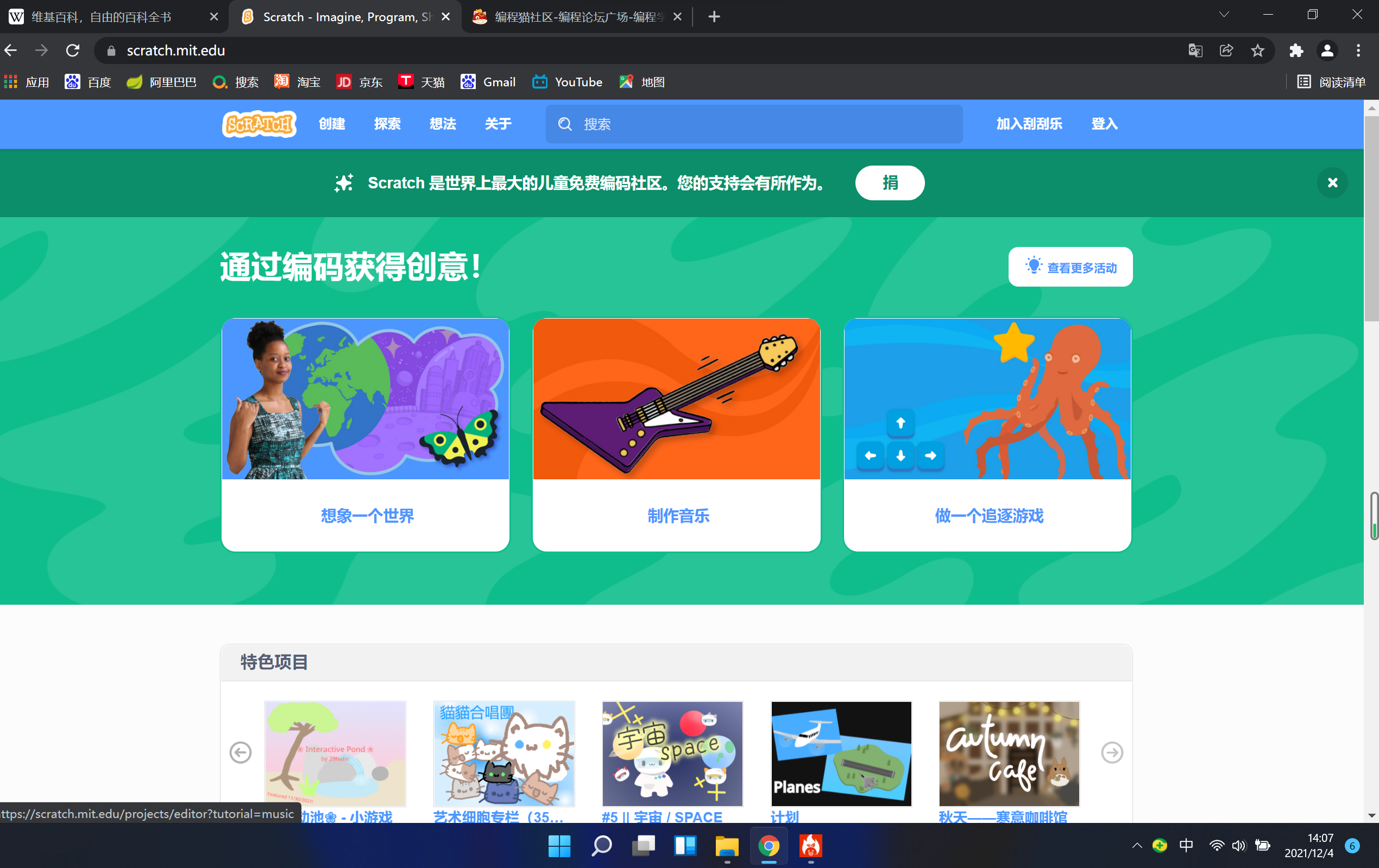Image resolution: width=1379 pixels, height=868 pixels.
Task: Open the 阅读清单 reading list
Action: [1331, 82]
